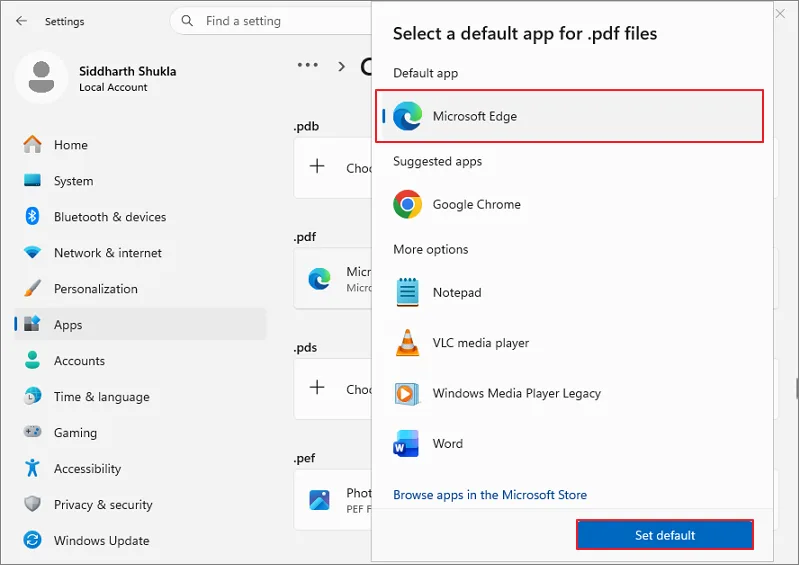Screen dimensions: 799x565
Task: Click the Privacy shield icon
Action: coord(32,504)
